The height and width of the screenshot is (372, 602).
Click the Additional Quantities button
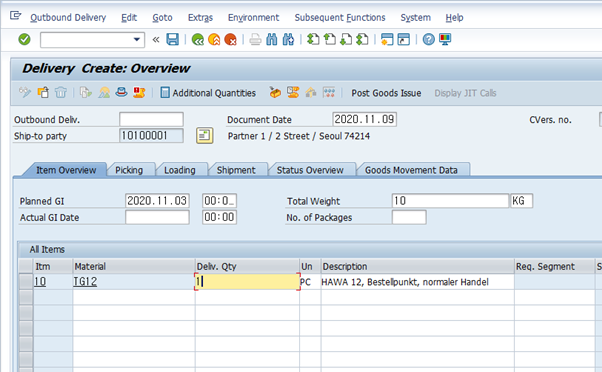point(208,93)
